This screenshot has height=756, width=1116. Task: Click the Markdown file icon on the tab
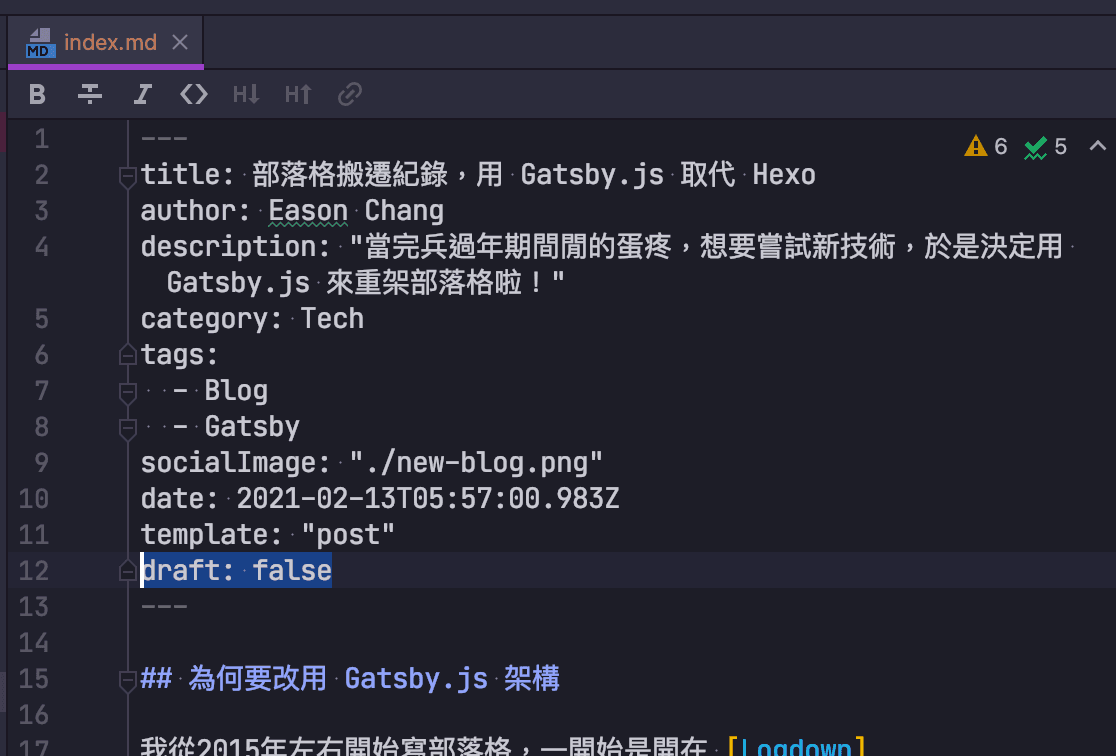[x=38, y=44]
